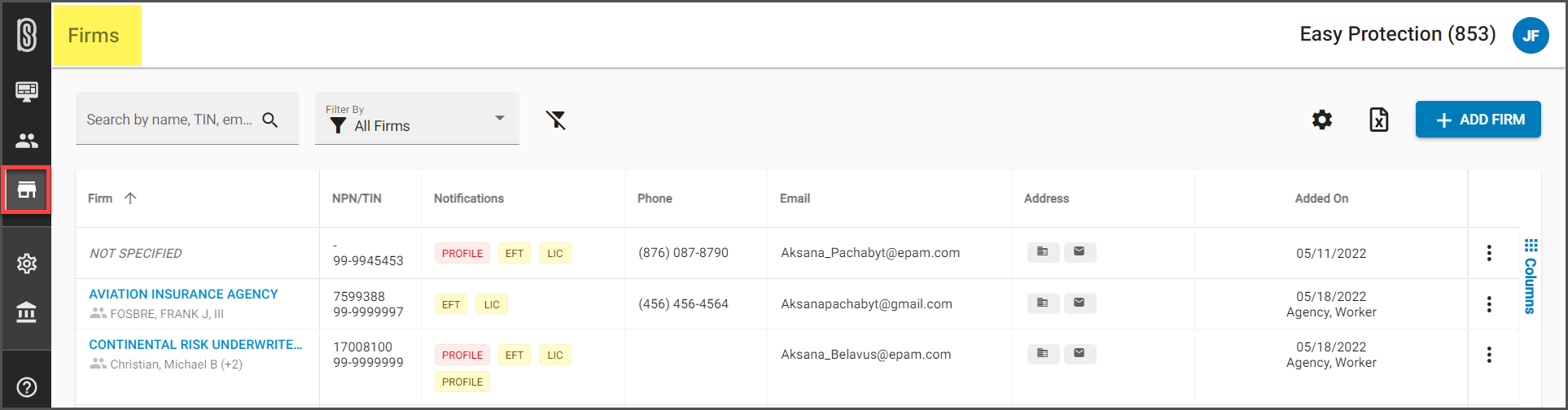Open table settings gear near Add Firm
This screenshot has height=410, width=1568.
(1322, 120)
